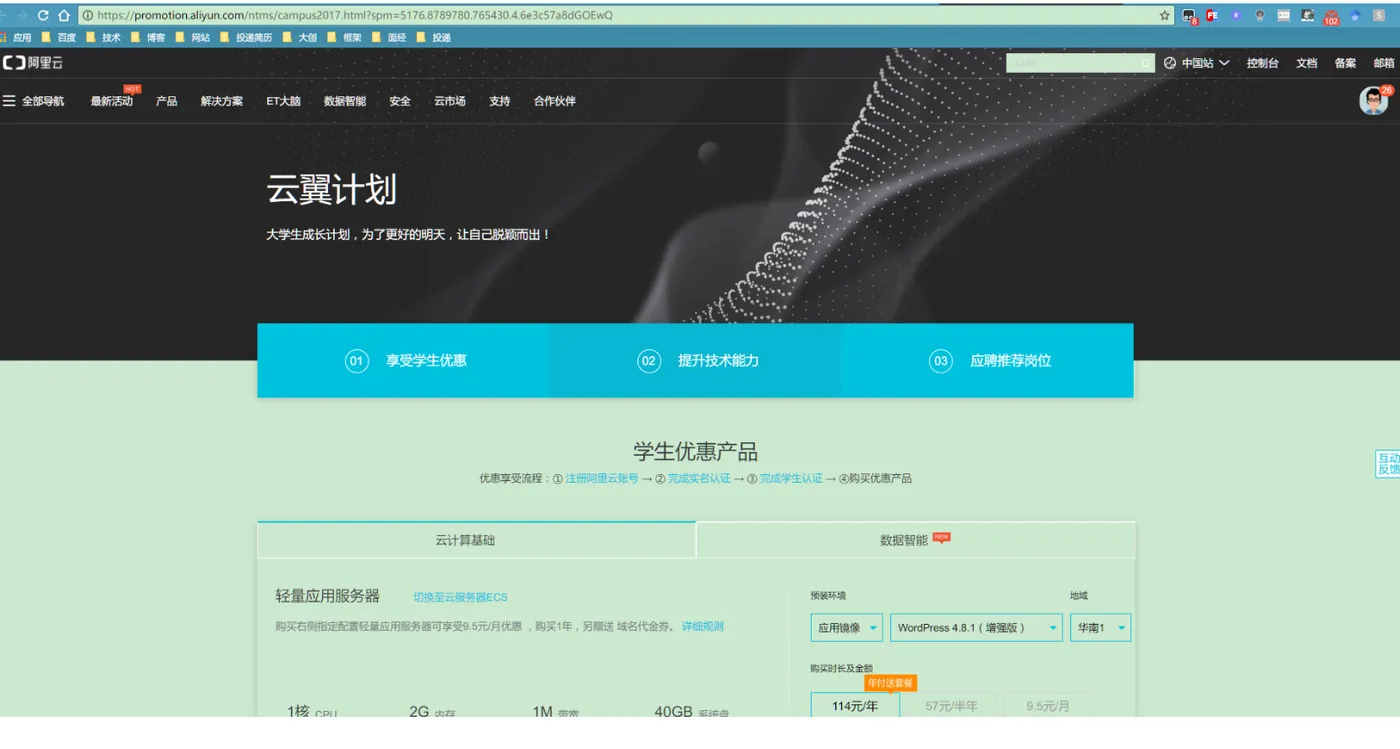Bookmark this page with the star icon
Viewport: 1400px width, 749px height.
(1164, 16)
